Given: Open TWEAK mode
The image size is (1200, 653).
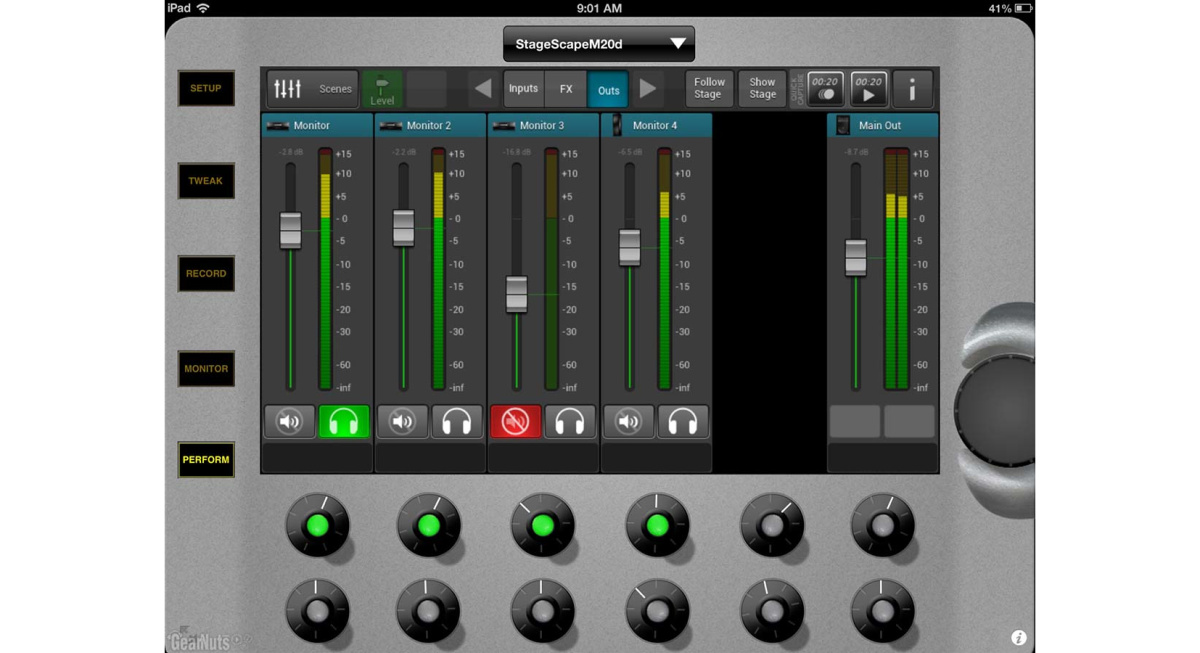Looking at the screenshot, I should tap(206, 181).
